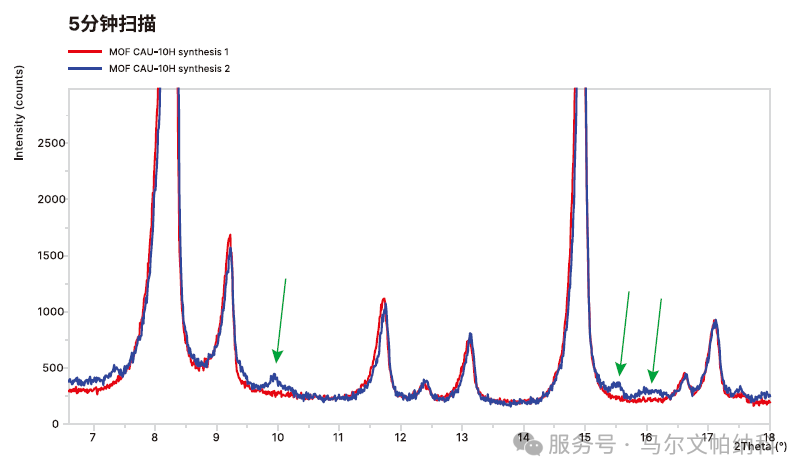Click the MOF CAU-10H synthesis 2 legend label
This screenshot has height=476, width=802.
(174, 68)
